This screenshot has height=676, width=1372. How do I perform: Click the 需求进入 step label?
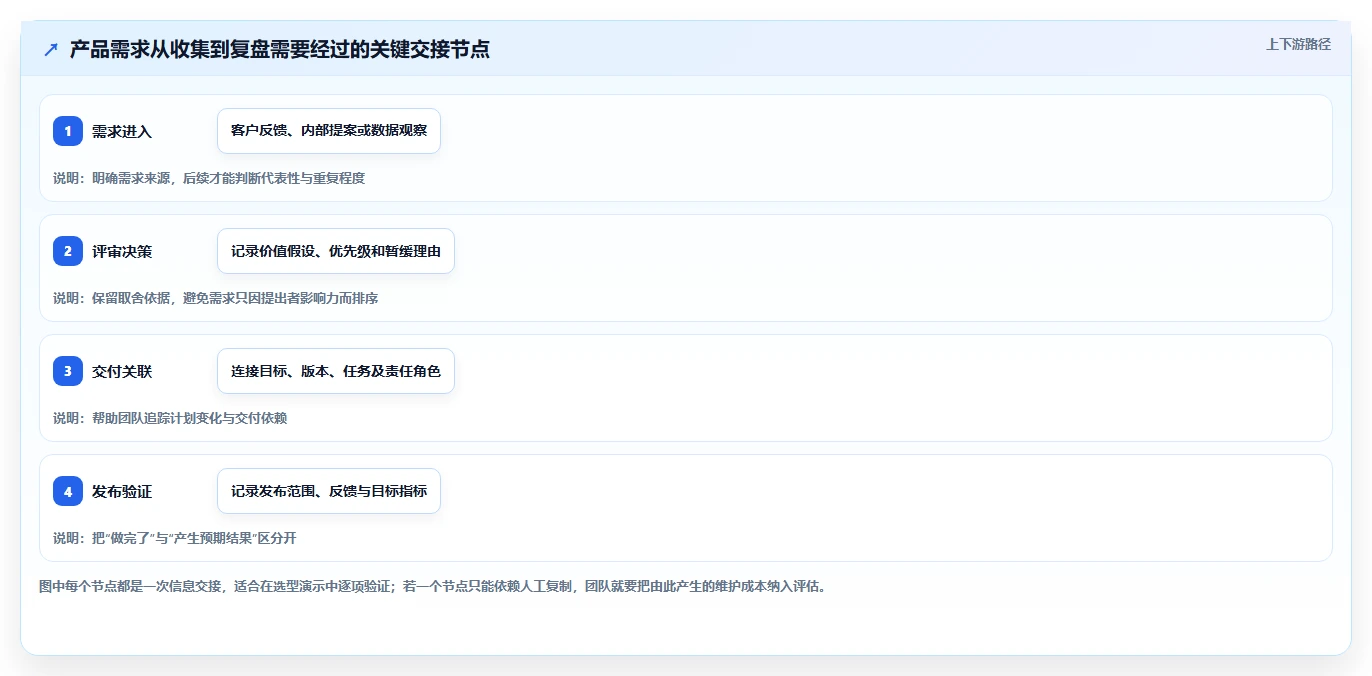tap(122, 132)
